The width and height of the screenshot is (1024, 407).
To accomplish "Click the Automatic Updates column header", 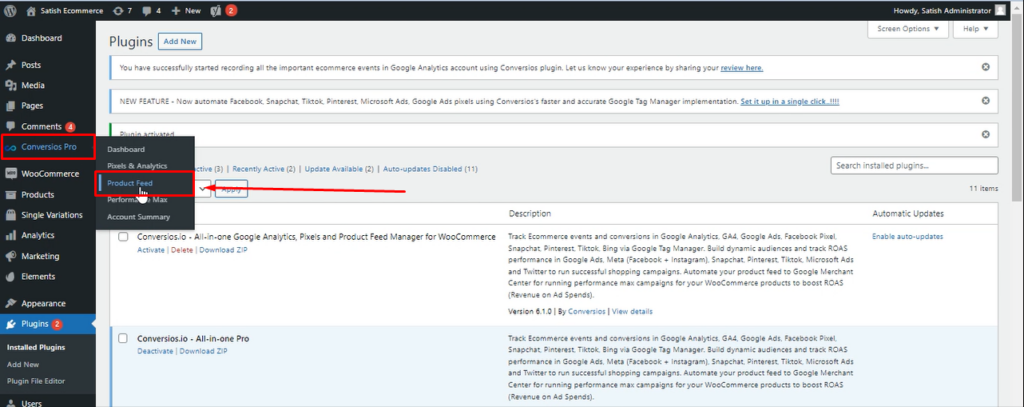I will pos(908,214).
